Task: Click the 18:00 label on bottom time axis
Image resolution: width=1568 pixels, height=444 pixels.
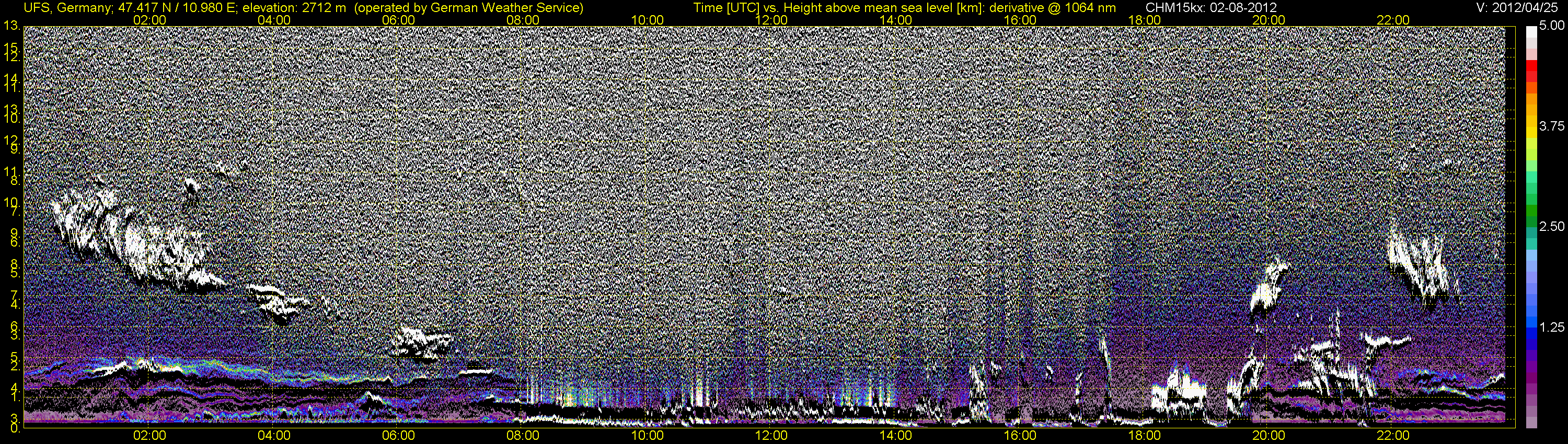Action: click(x=1144, y=436)
